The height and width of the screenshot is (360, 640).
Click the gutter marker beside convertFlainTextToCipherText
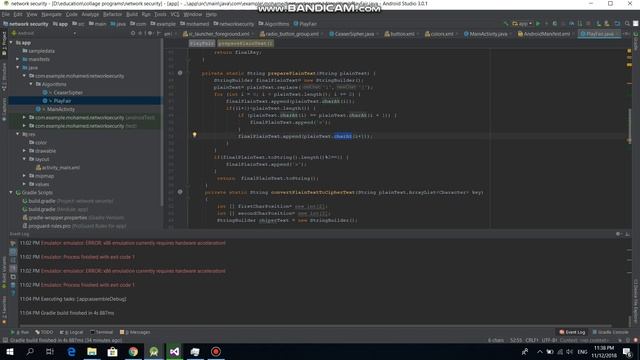180,192
